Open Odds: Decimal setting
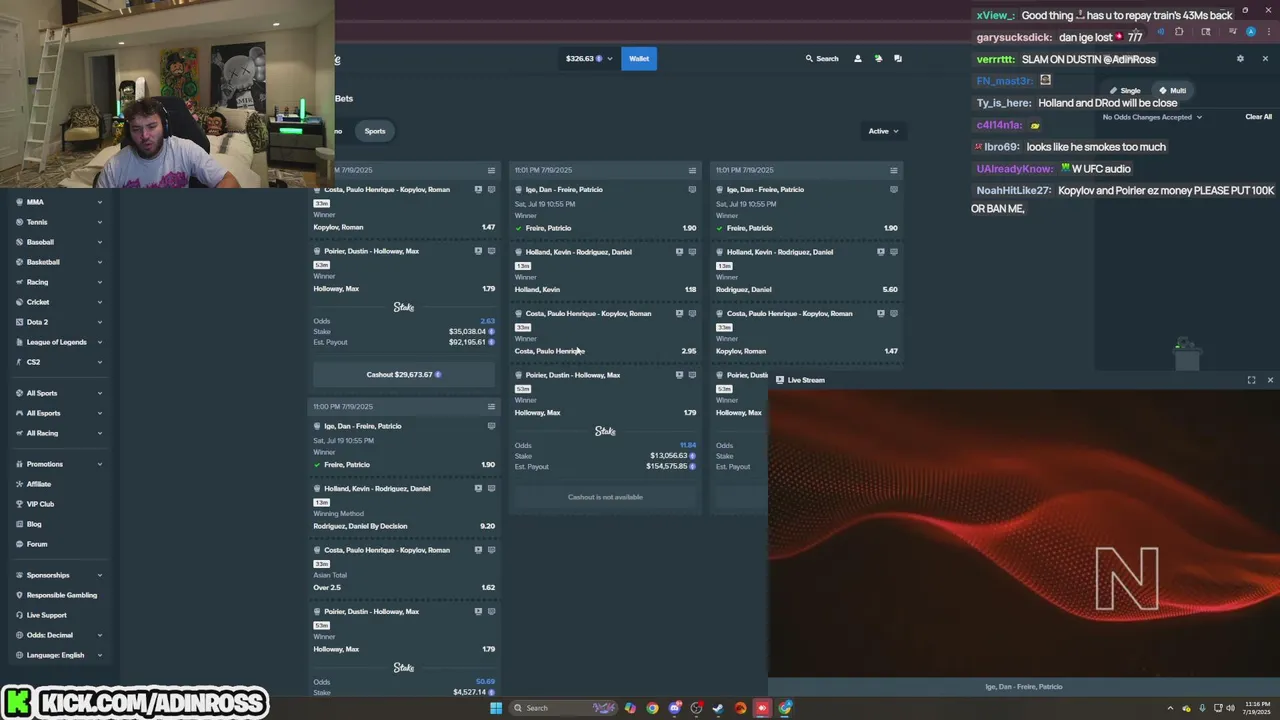Screen dimensions: 1280x720 (x=59, y=635)
